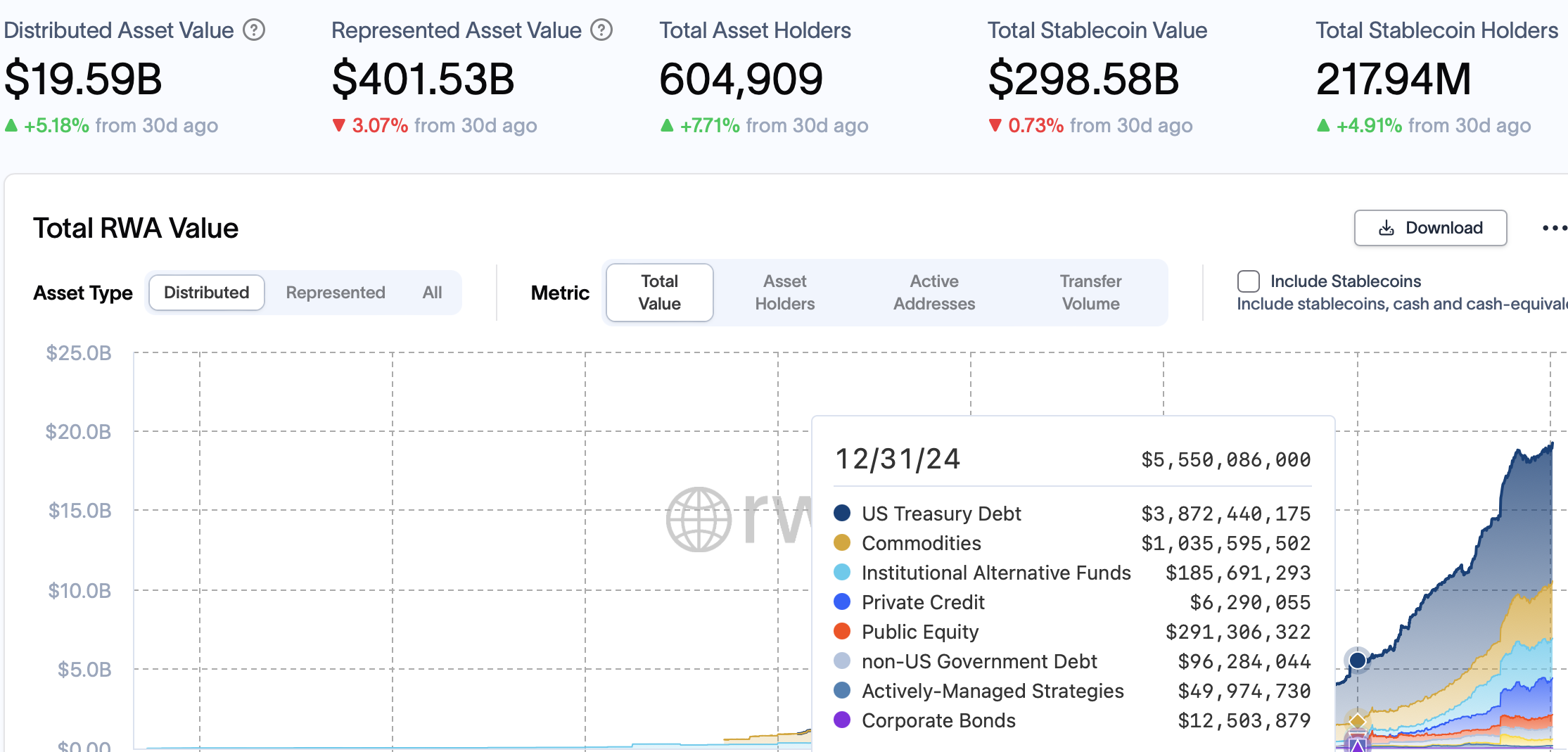Select the Transfer Volume metric tab
This screenshot has width=1568, height=752.
click(x=1090, y=293)
